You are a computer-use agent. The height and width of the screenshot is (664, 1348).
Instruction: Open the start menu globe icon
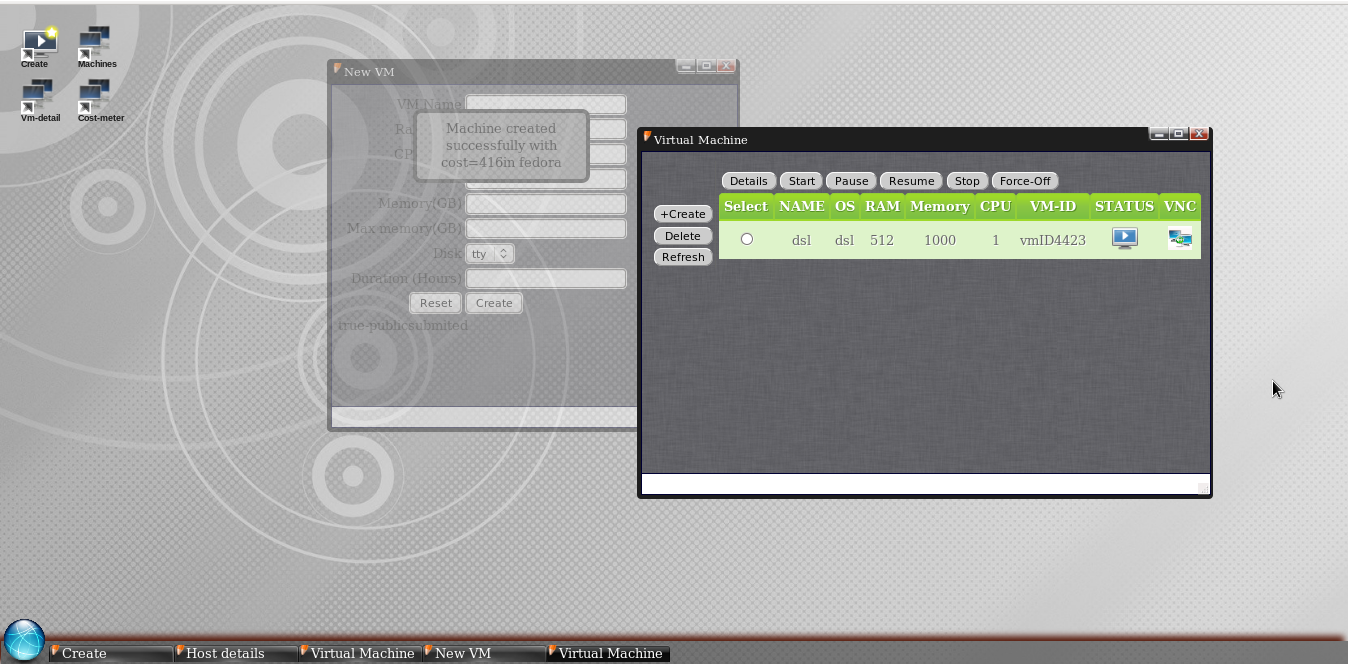pos(24,638)
